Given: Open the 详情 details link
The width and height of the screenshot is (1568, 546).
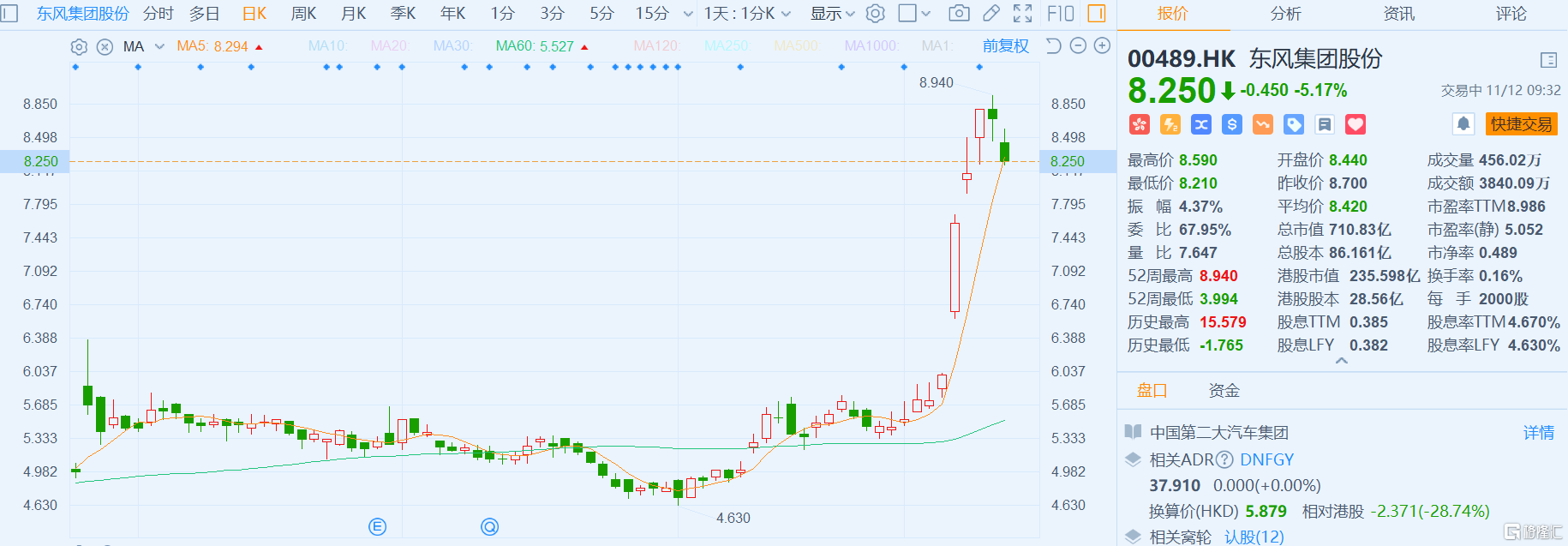Looking at the screenshot, I should (x=1539, y=433).
